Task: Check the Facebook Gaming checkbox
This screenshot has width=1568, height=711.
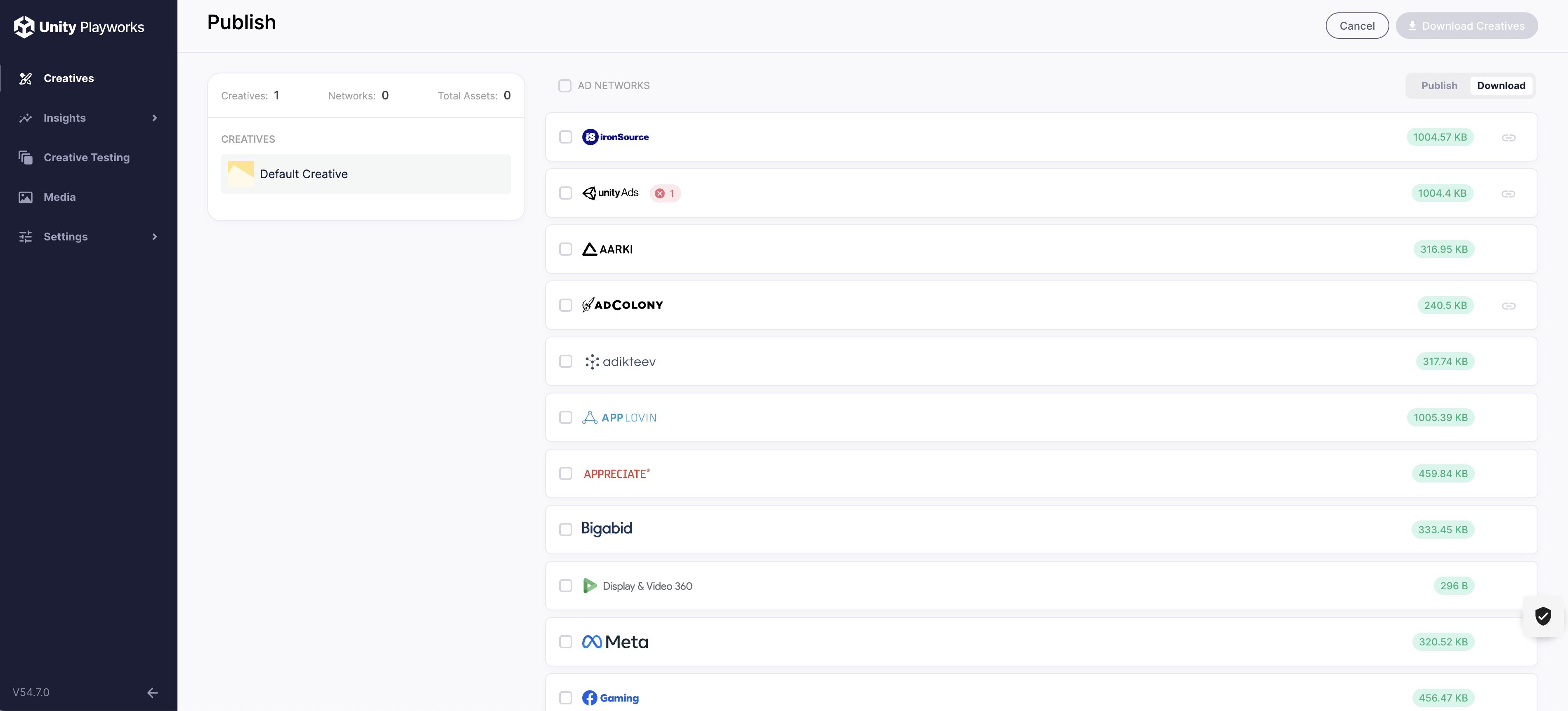Action: tap(565, 698)
